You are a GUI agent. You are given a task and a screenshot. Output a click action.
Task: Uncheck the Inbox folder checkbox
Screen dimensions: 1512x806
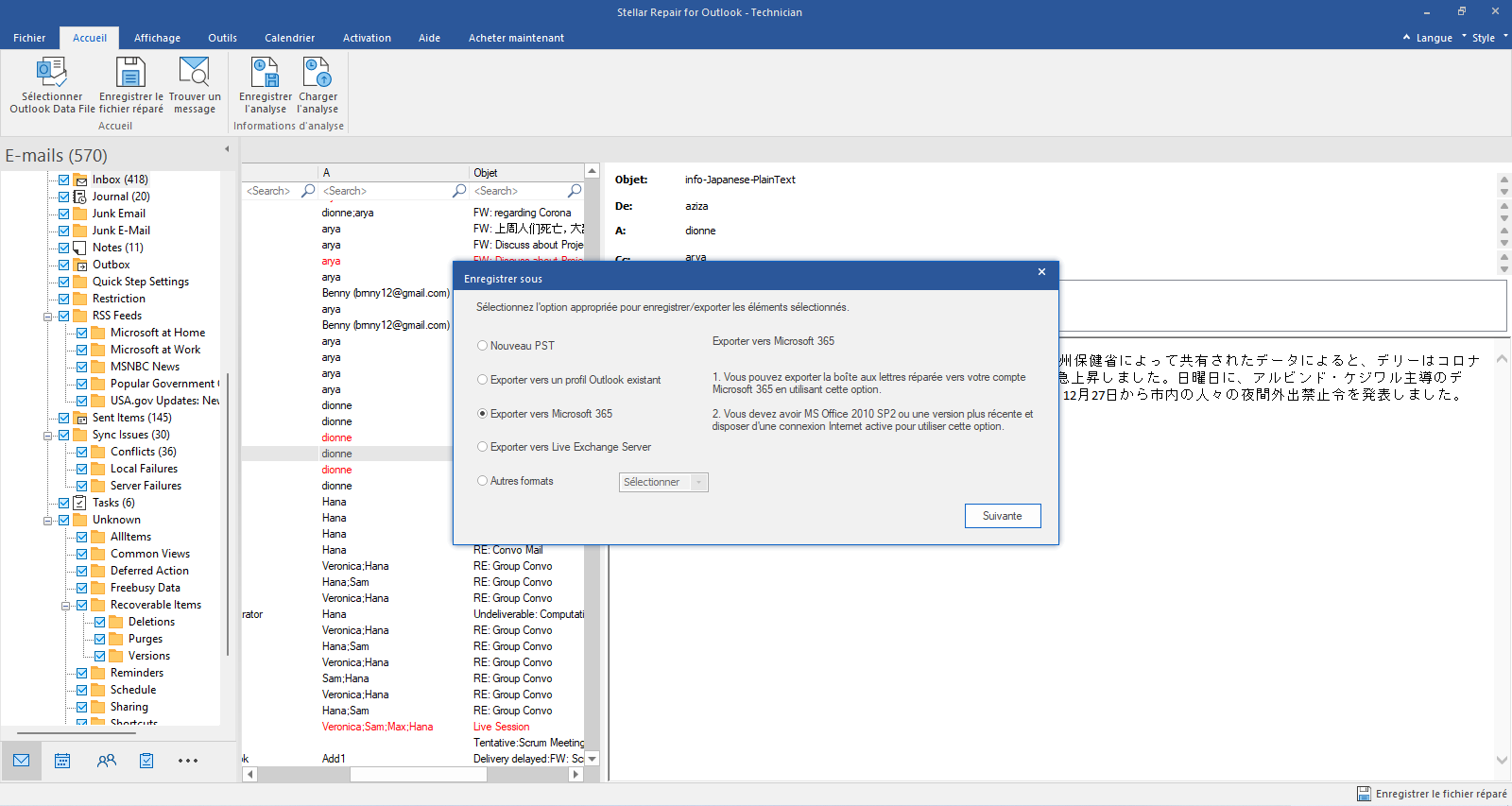pos(63,180)
